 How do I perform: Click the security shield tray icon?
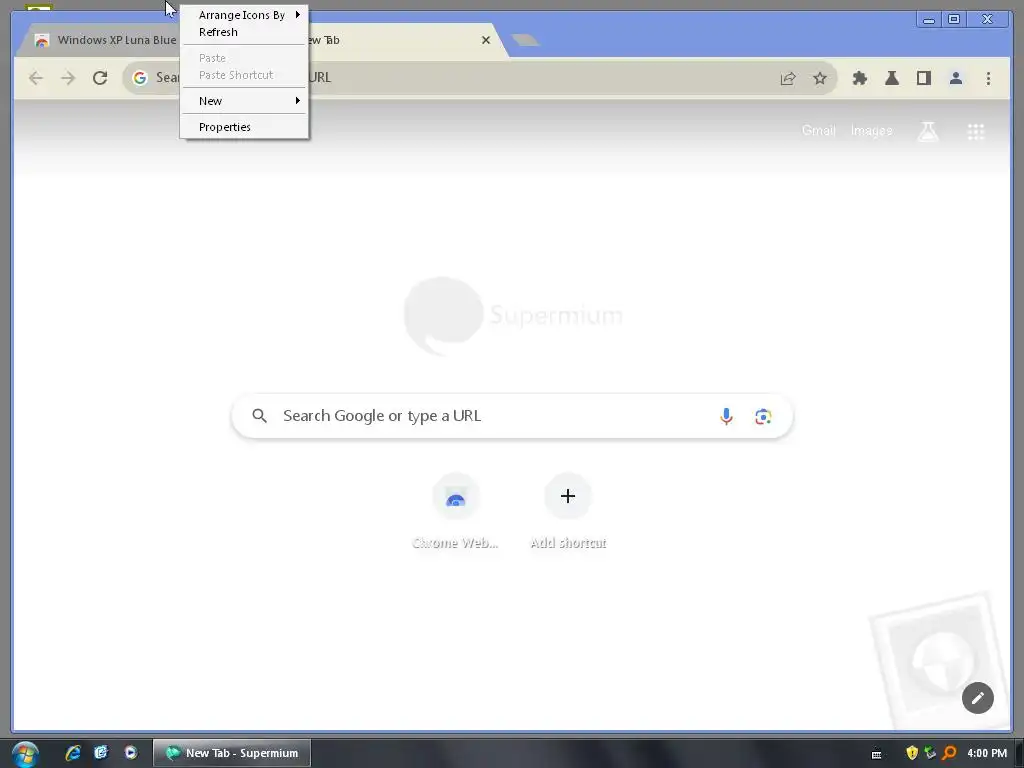click(912, 753)
